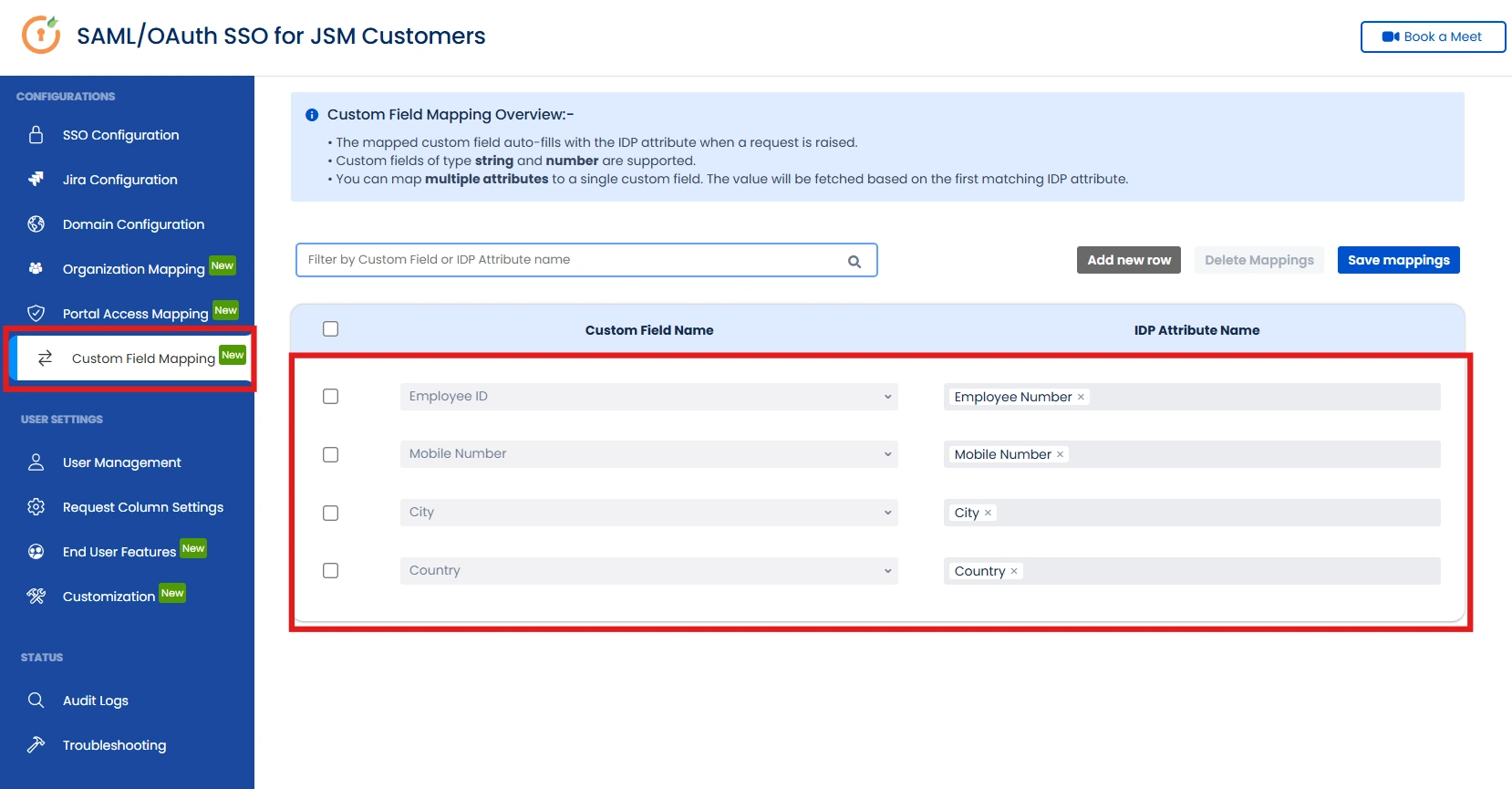Check the Employee ID row checkbox
This screenshot has height=789, width=1512.
[x=331, y=397]
